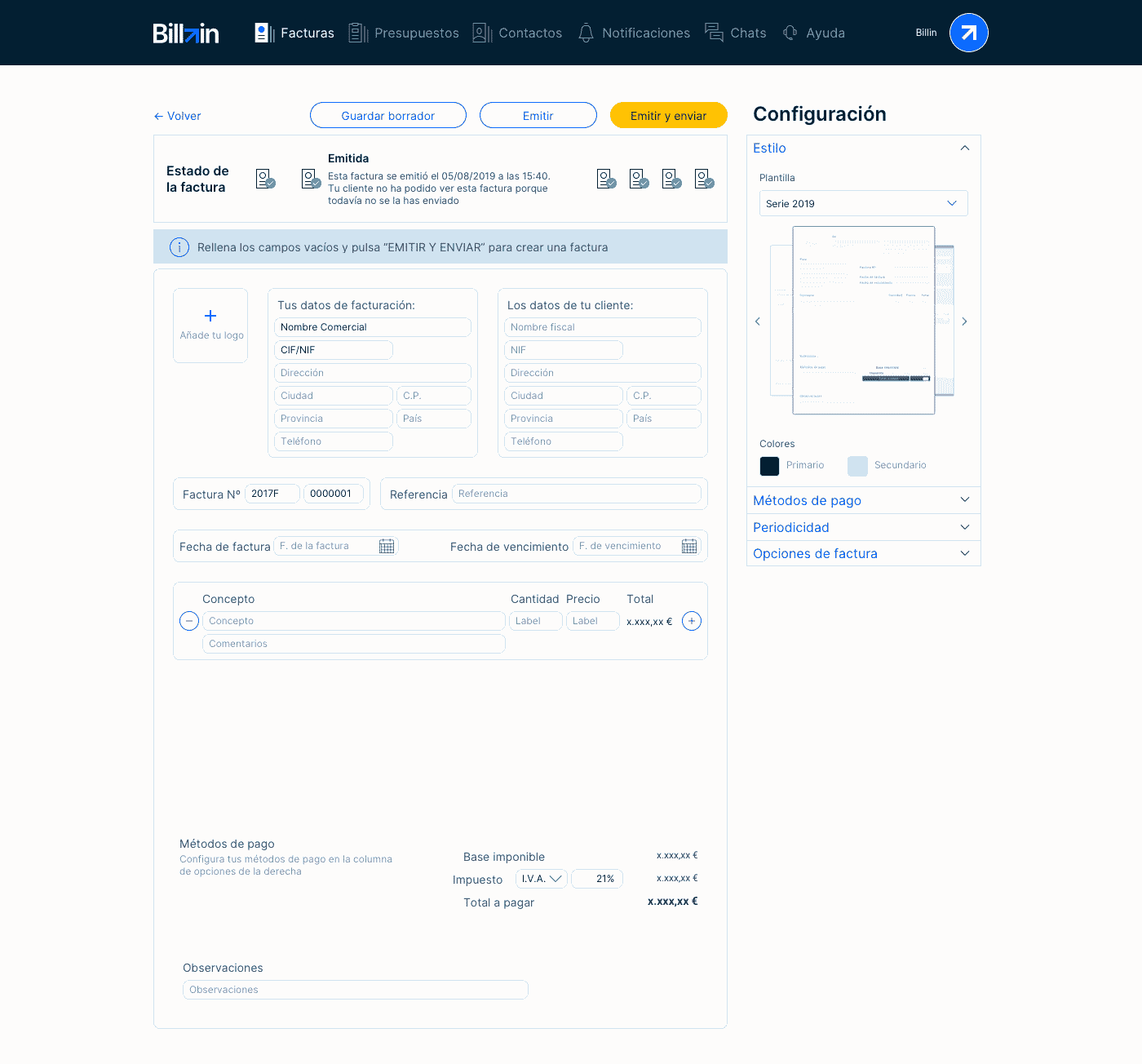Image resolution: width=1142 pixels, height=1064 pixels.
Task: Click the Comentarios input field
Action: [354, 644]
